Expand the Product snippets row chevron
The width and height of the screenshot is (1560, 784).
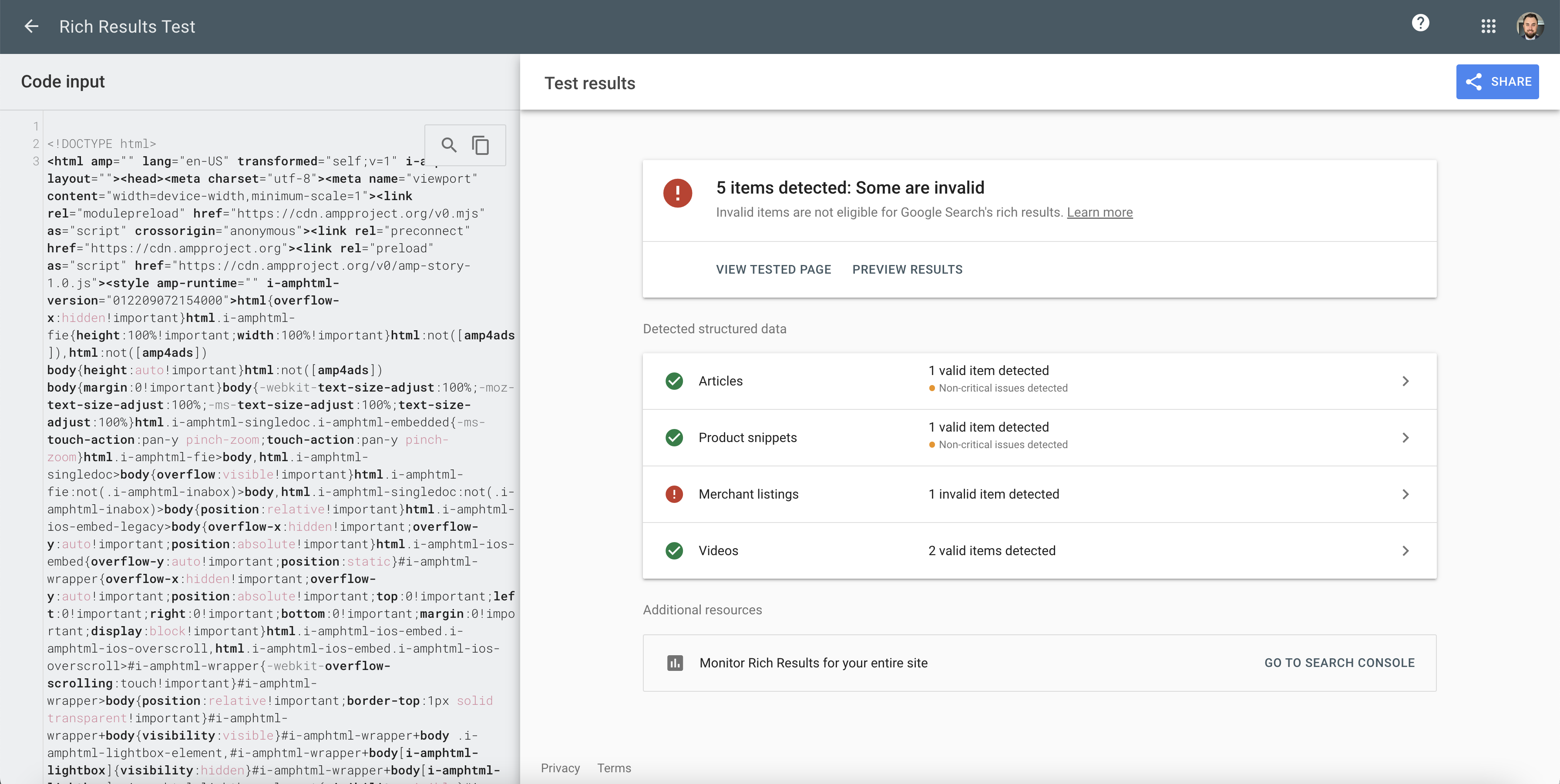pos(1405,438)
